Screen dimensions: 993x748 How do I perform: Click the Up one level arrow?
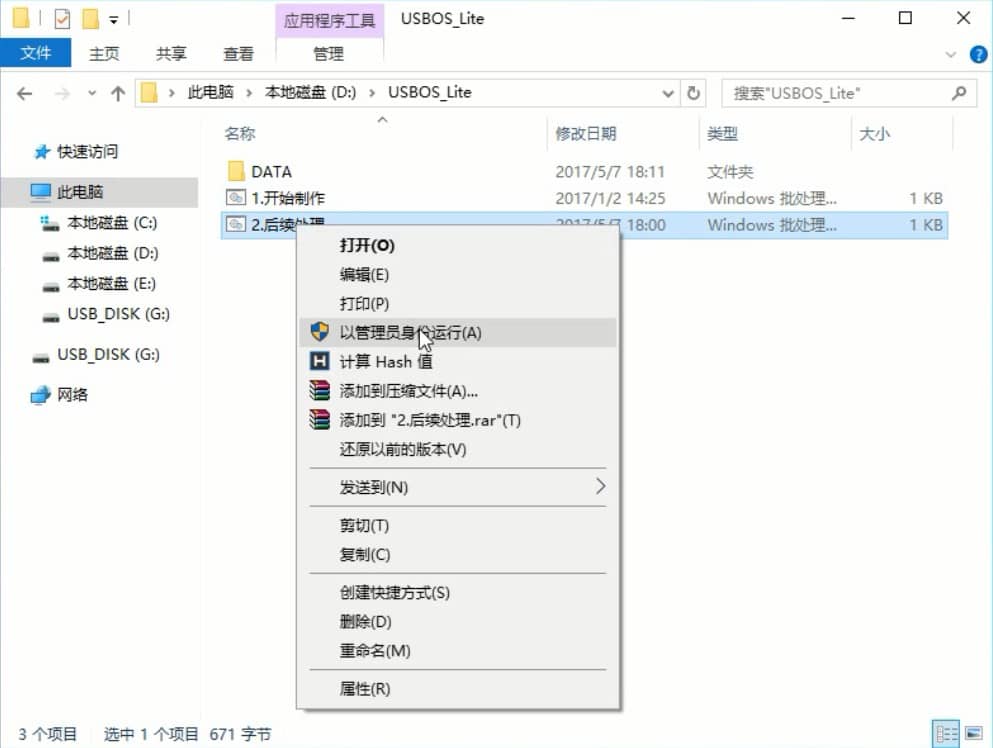pyautogui.click(x=118, y=93)
